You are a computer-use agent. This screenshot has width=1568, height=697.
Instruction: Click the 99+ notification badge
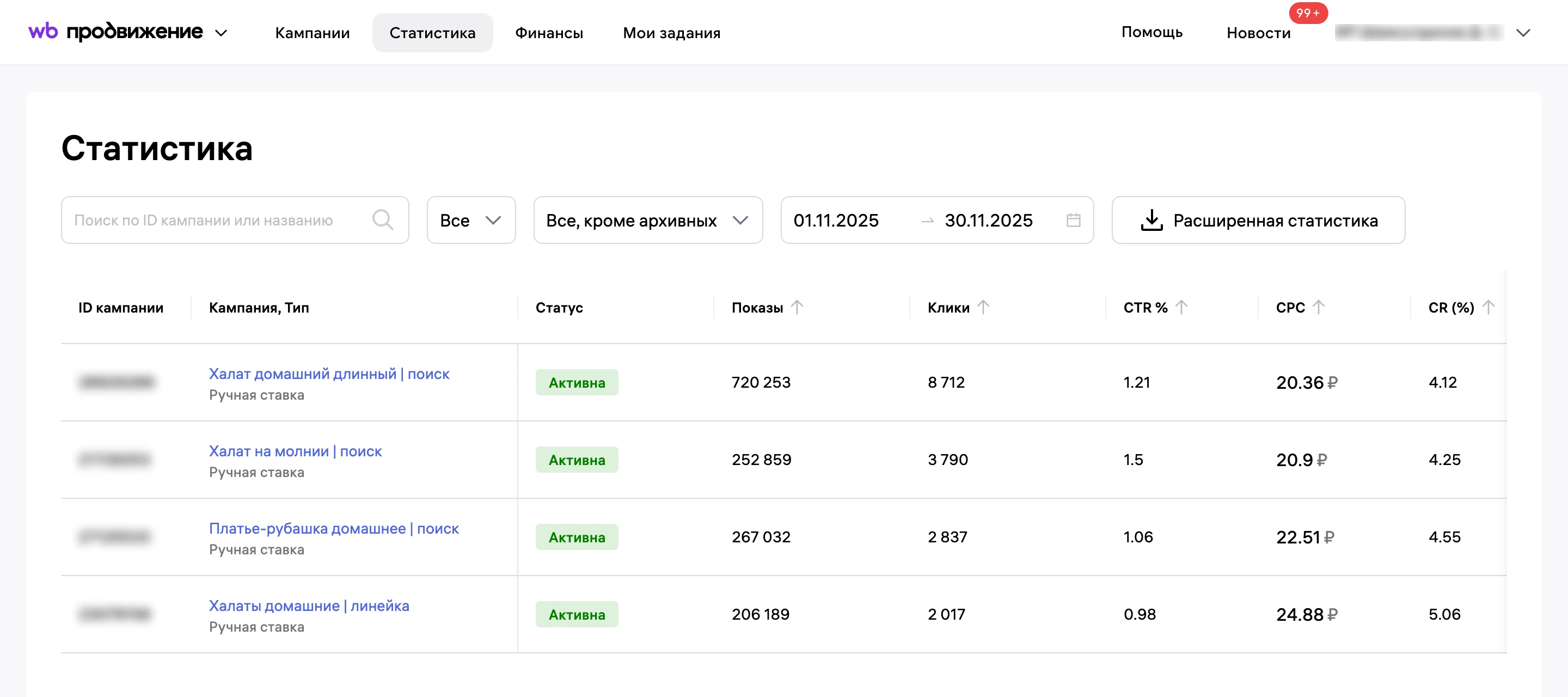[x=1308, y=13]
